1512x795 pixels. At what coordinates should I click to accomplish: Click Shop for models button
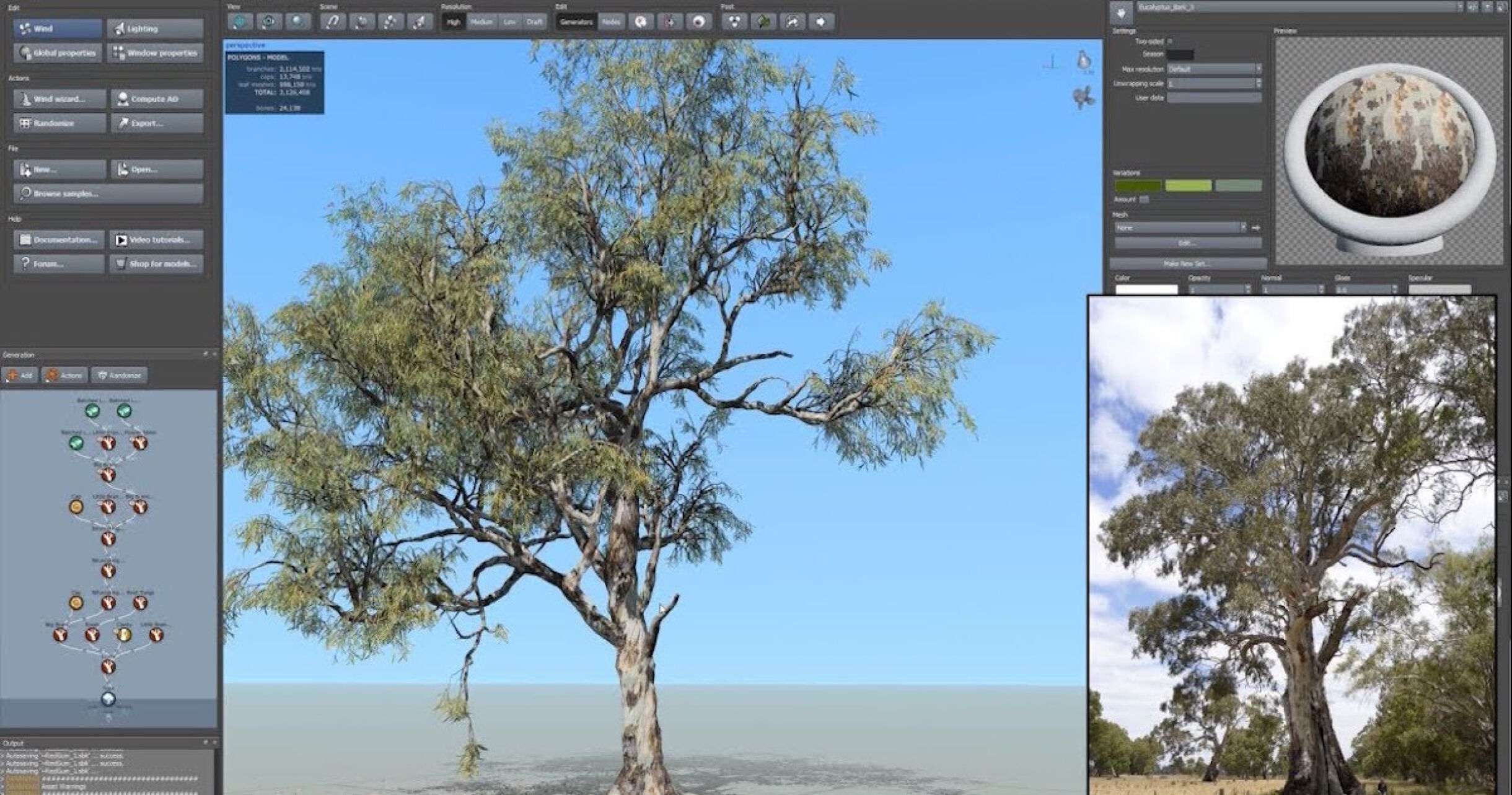pos(157,263)
